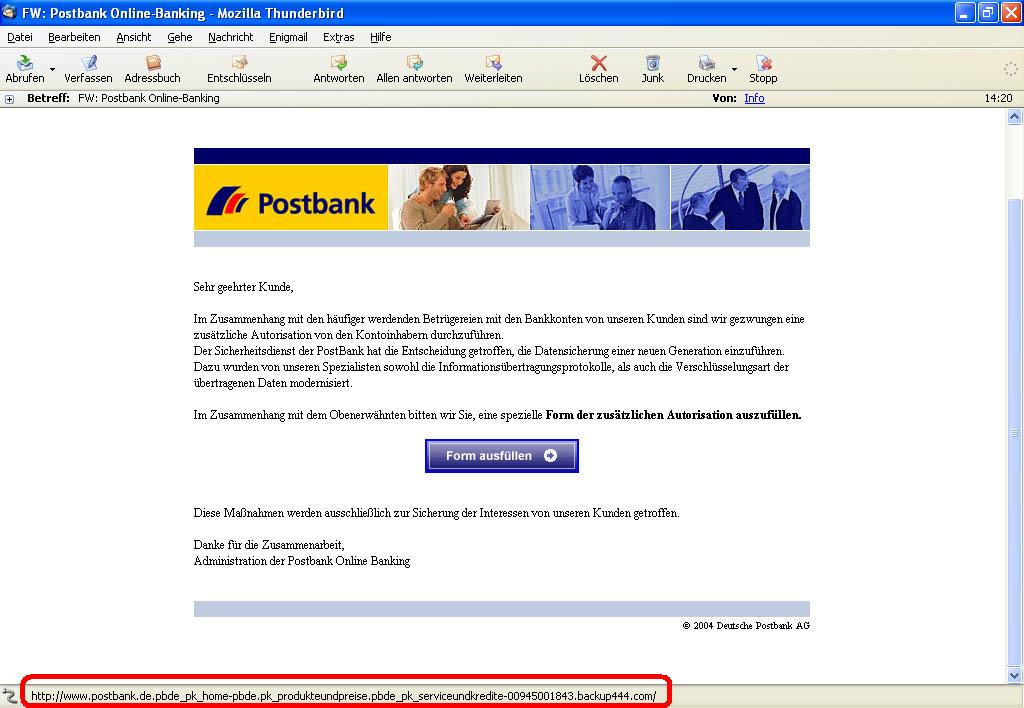Open the Abrufen dropdown arrow

pos(53,69)
